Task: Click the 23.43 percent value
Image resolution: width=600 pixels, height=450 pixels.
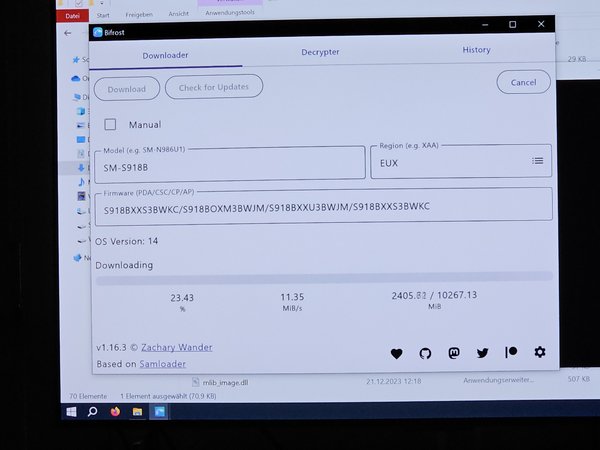Action: point(182,298)
